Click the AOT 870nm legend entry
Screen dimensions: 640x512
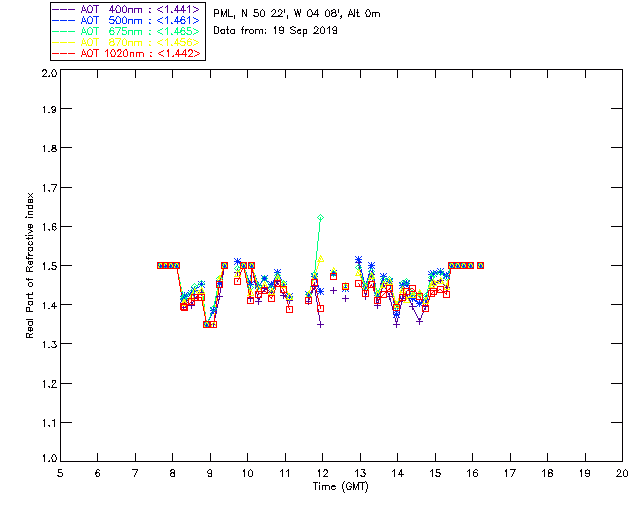pos(127,42)
